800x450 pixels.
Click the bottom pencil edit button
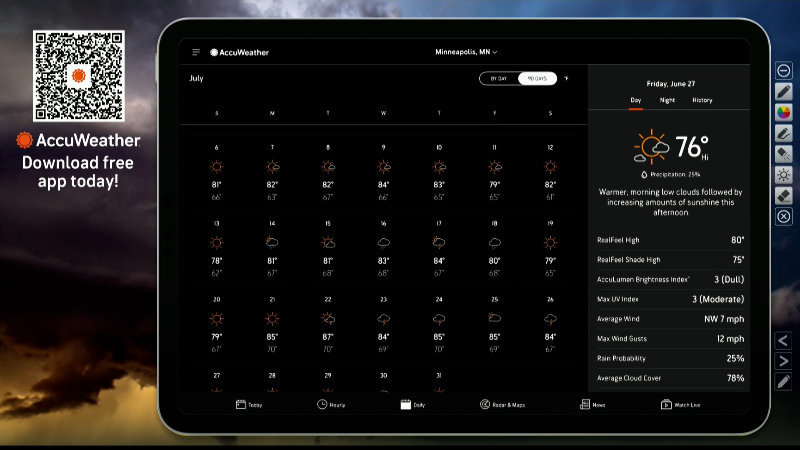pyautogui.click(x=784, y=382)
